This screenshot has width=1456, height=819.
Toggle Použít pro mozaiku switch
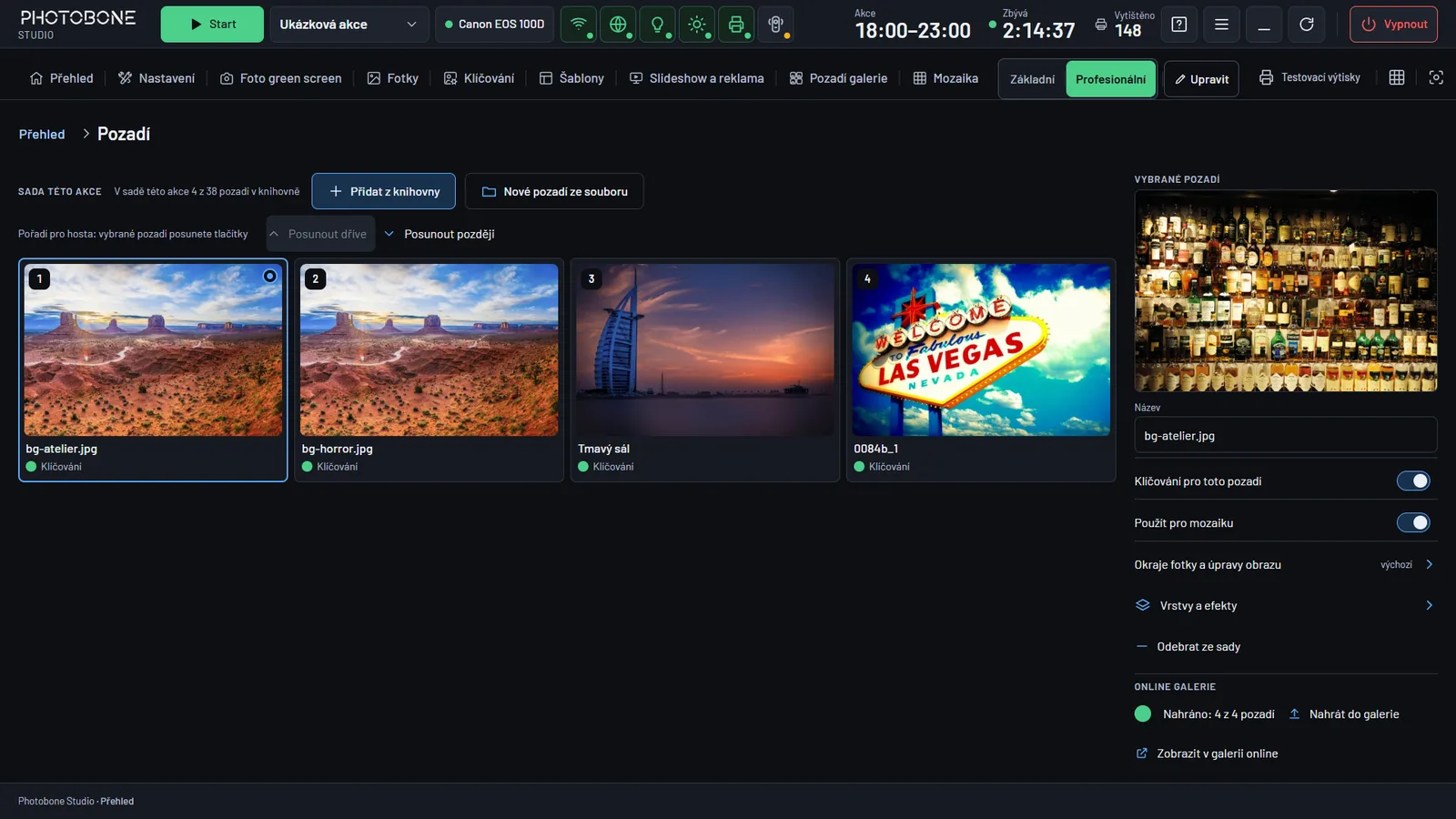1413,523
